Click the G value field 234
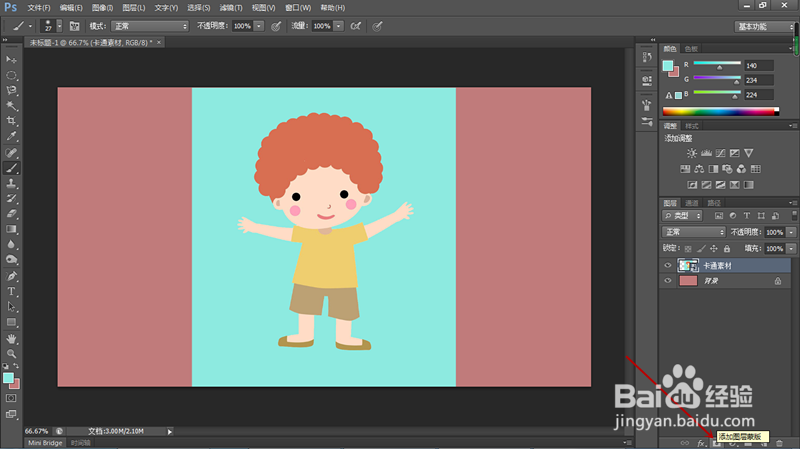The height and width of the screenshot is (449, 800). [x=759, y=80]
